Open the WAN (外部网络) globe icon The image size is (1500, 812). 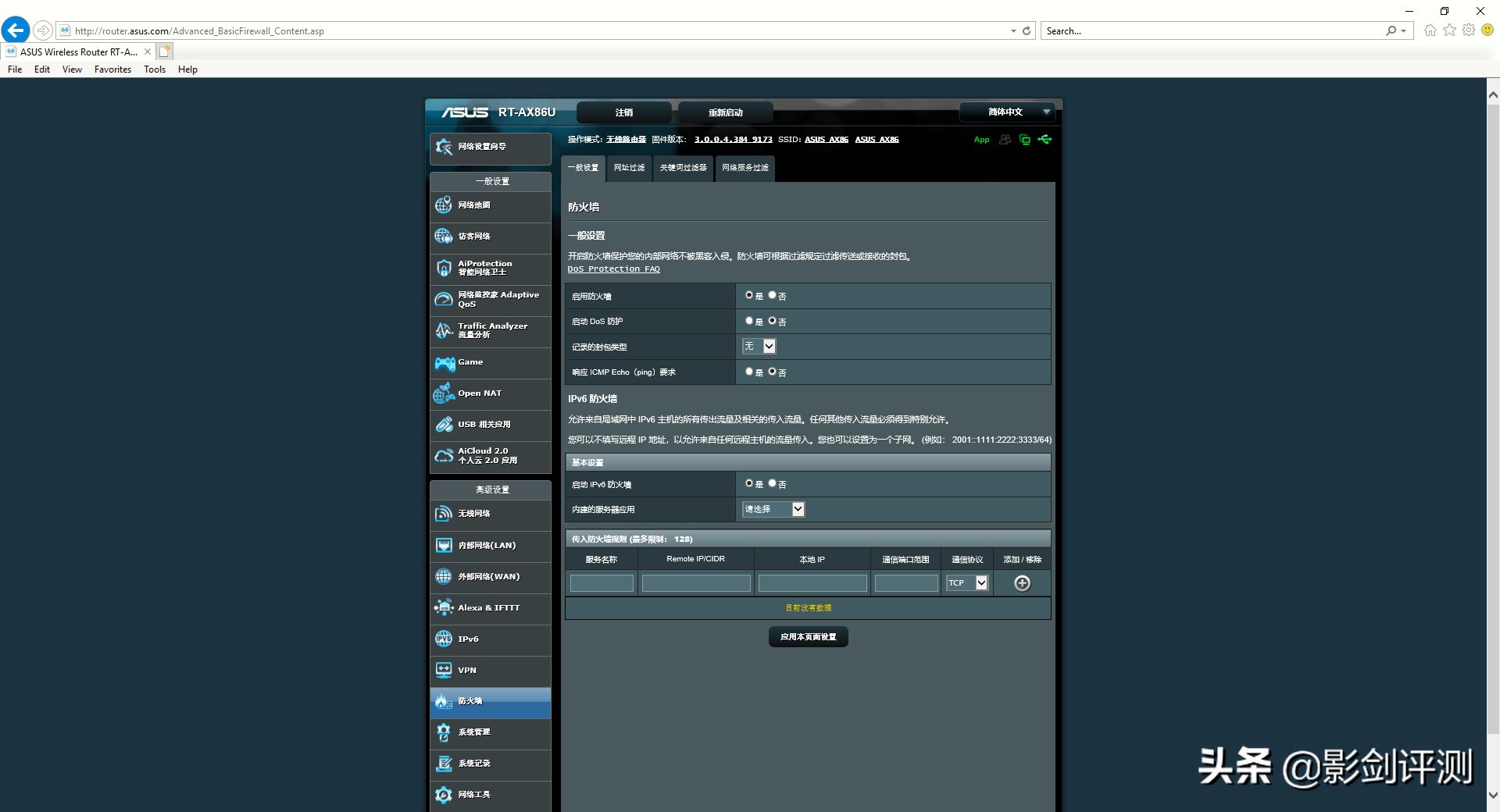[444, 576]
